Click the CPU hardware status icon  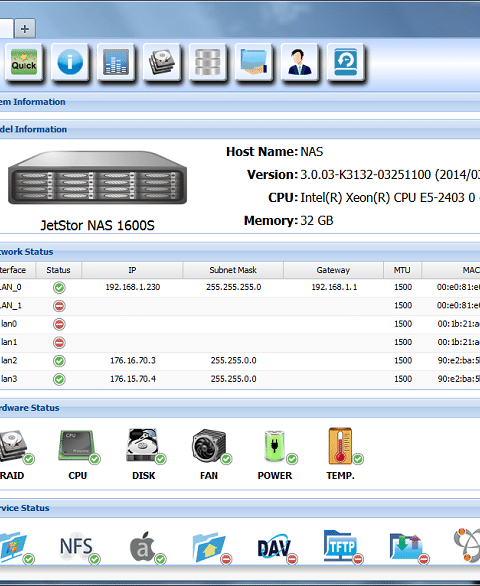click(79, 446)
